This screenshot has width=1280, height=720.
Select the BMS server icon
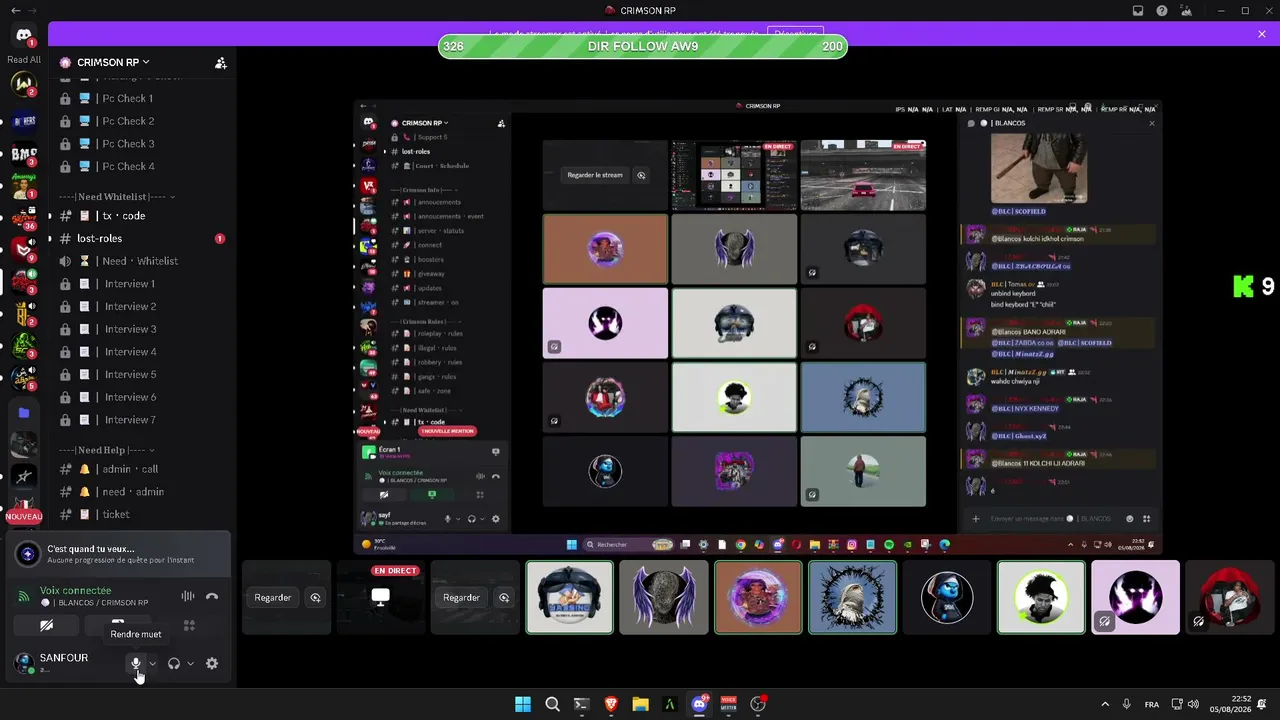tap(24, 154)
